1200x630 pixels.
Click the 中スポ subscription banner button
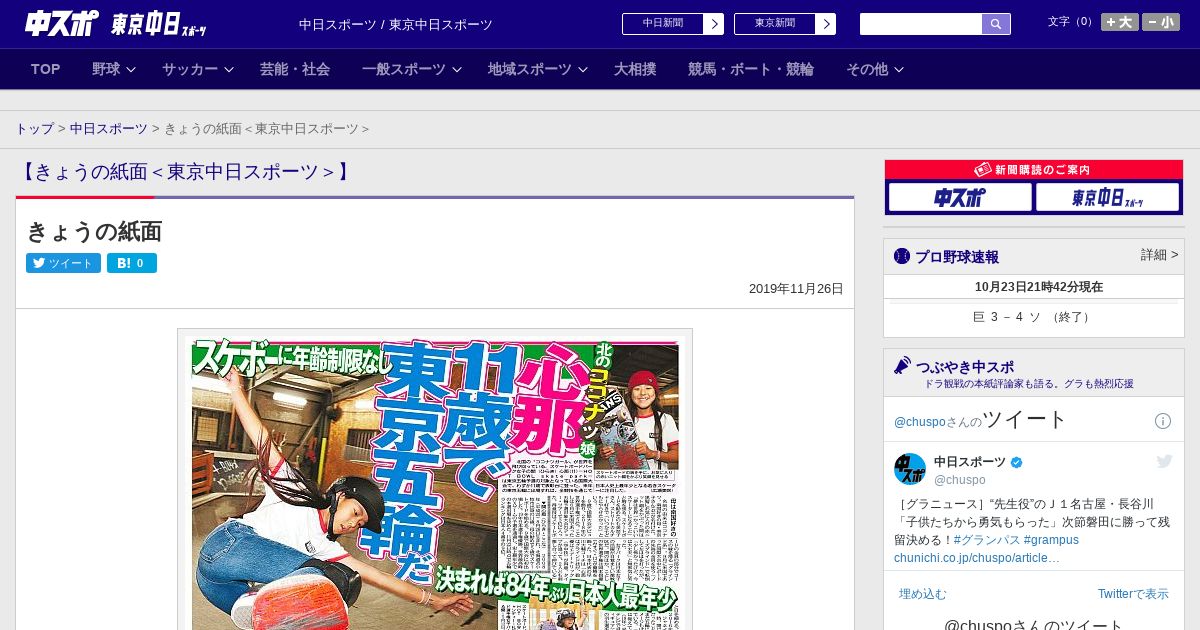(x=960, y=197)
